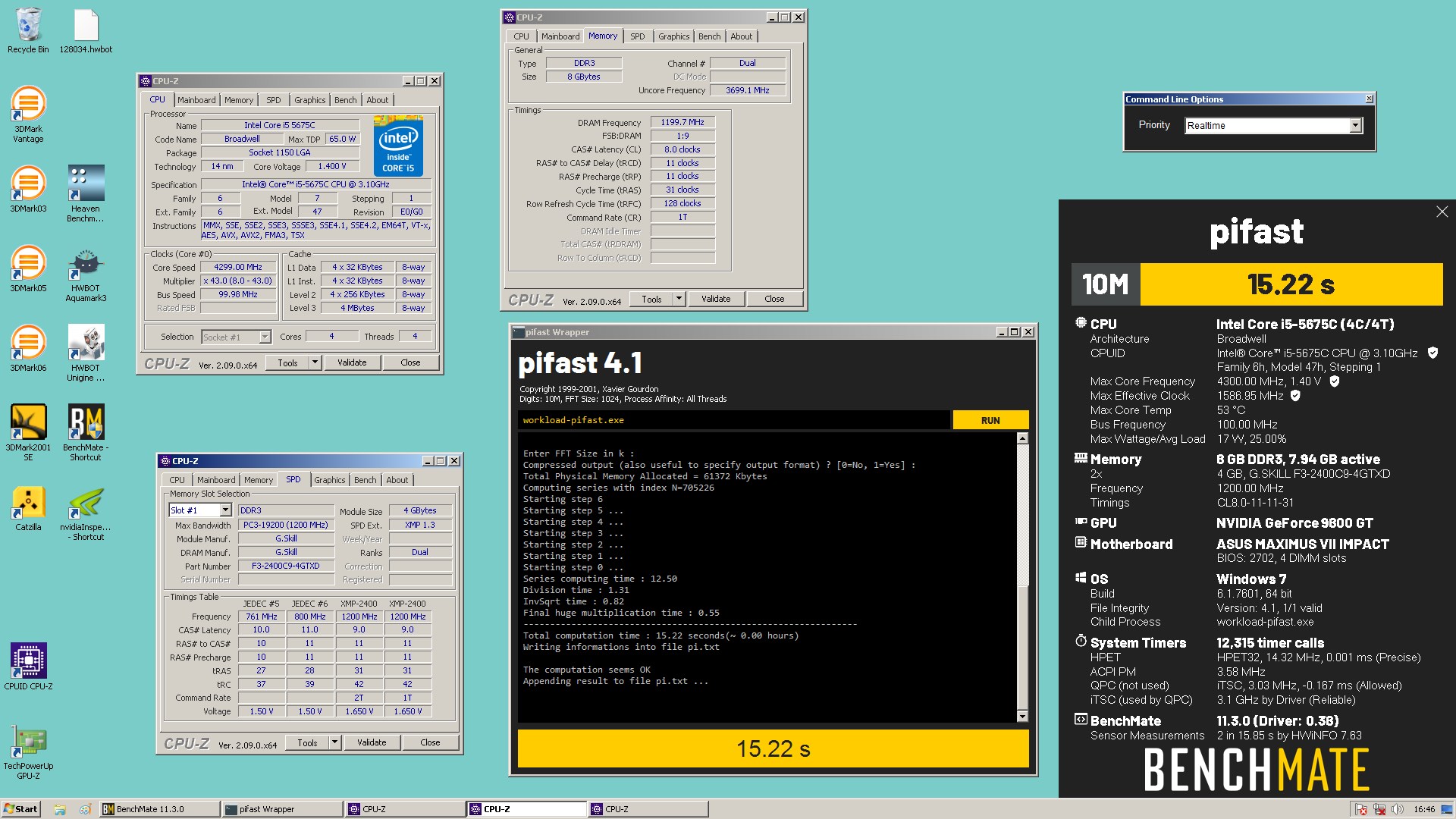Expand Tools arrow in CPU-Z SPD window
This screenshot has height=819, width=1456.
(334, 742)
